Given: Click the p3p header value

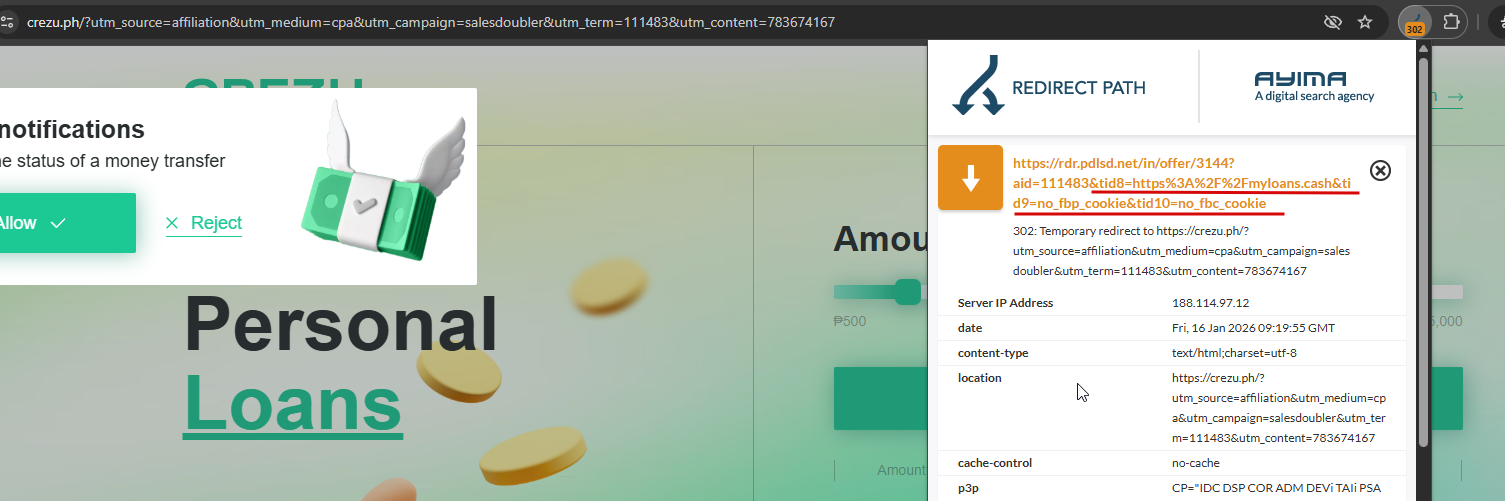Looking at the screenshot, I should point(1276,488).
